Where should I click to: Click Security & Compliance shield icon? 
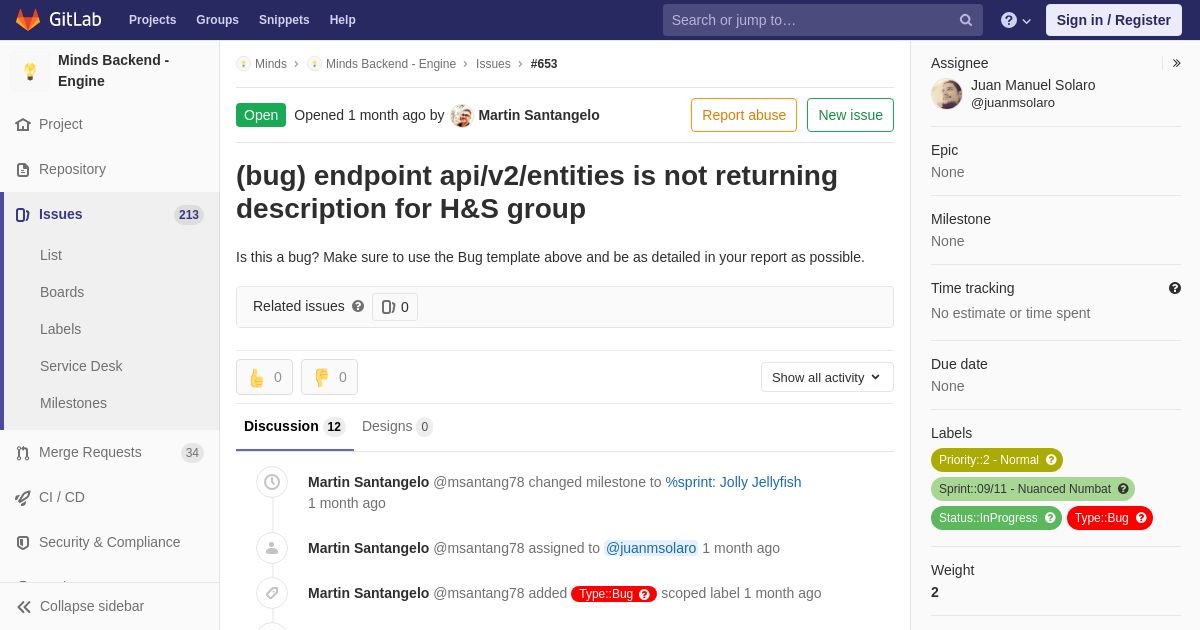click(x=23, y=543)
